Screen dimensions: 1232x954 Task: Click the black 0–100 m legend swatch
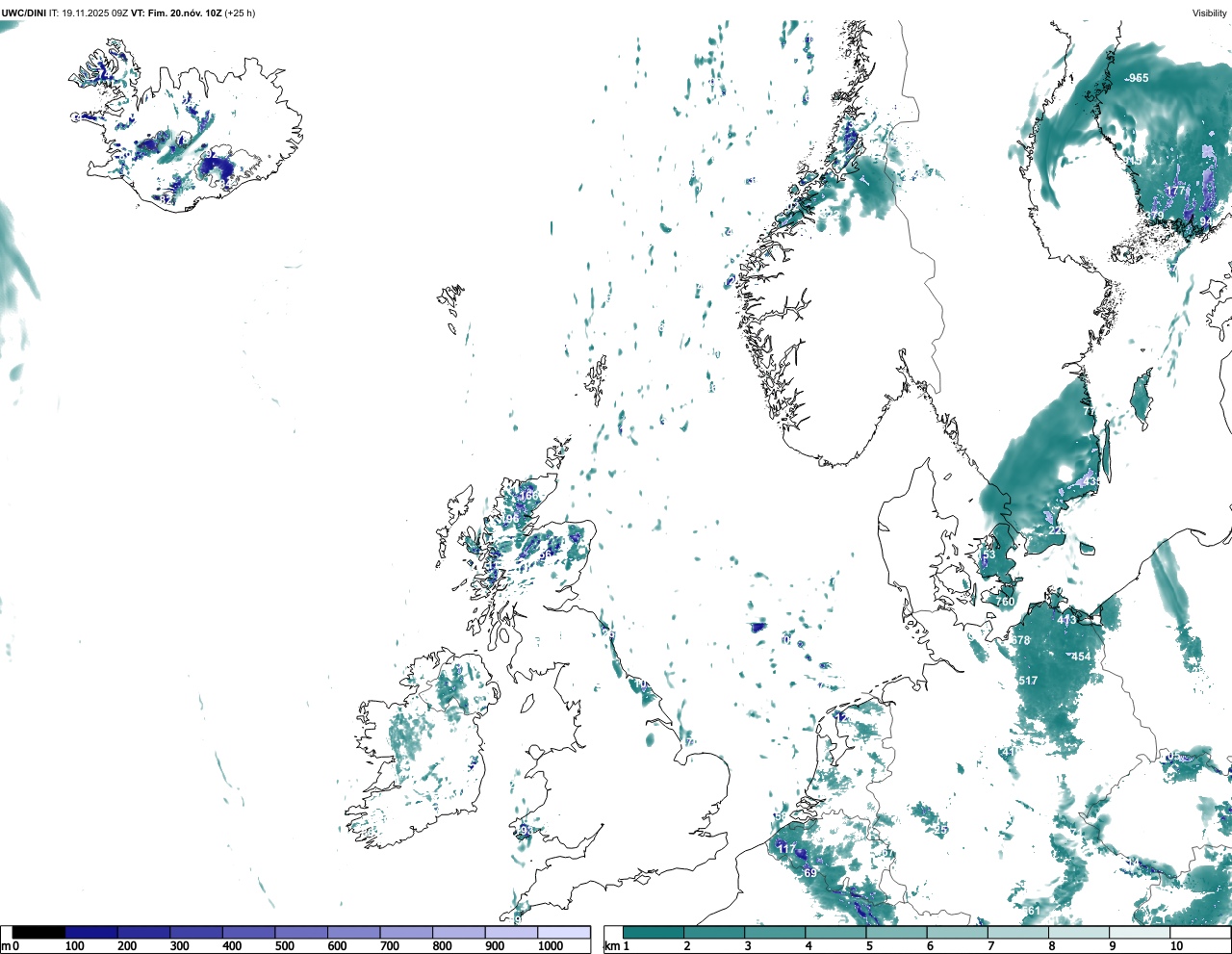pos(39,933)
